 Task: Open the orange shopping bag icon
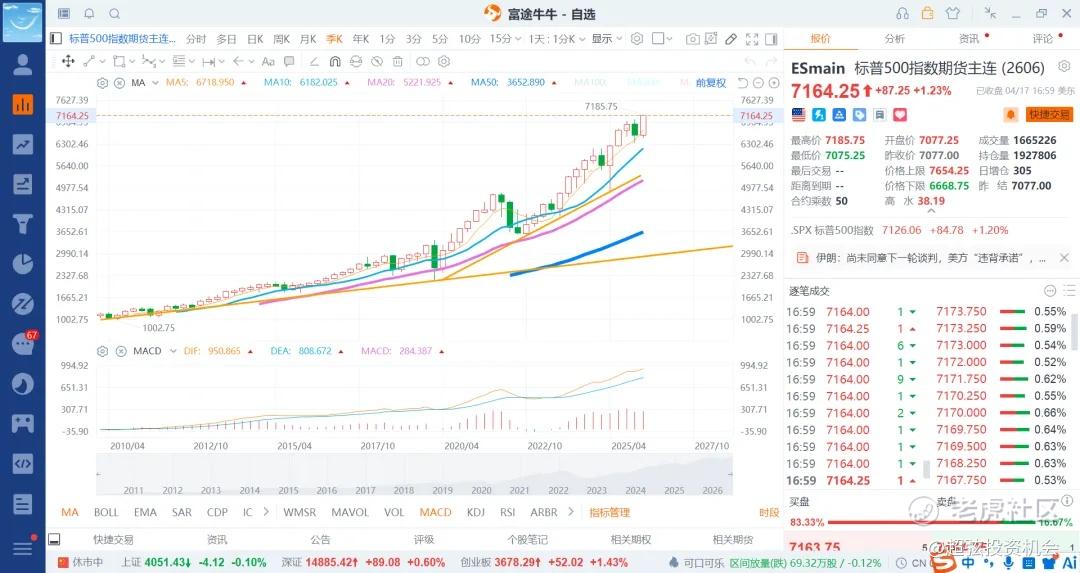928,13
